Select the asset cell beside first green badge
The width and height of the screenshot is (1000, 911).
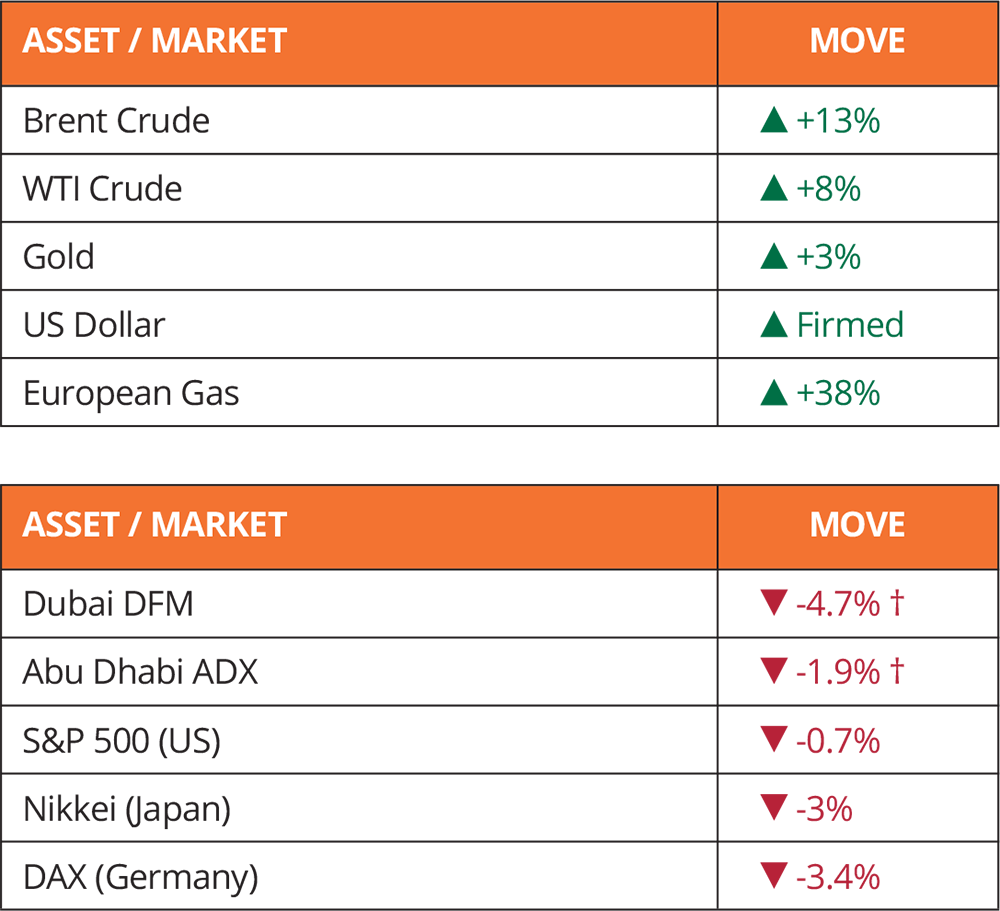[x=359, y=122]
